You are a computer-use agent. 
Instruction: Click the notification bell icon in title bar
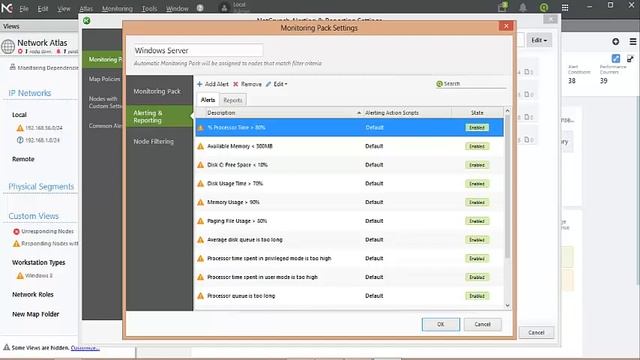[522, 7]
